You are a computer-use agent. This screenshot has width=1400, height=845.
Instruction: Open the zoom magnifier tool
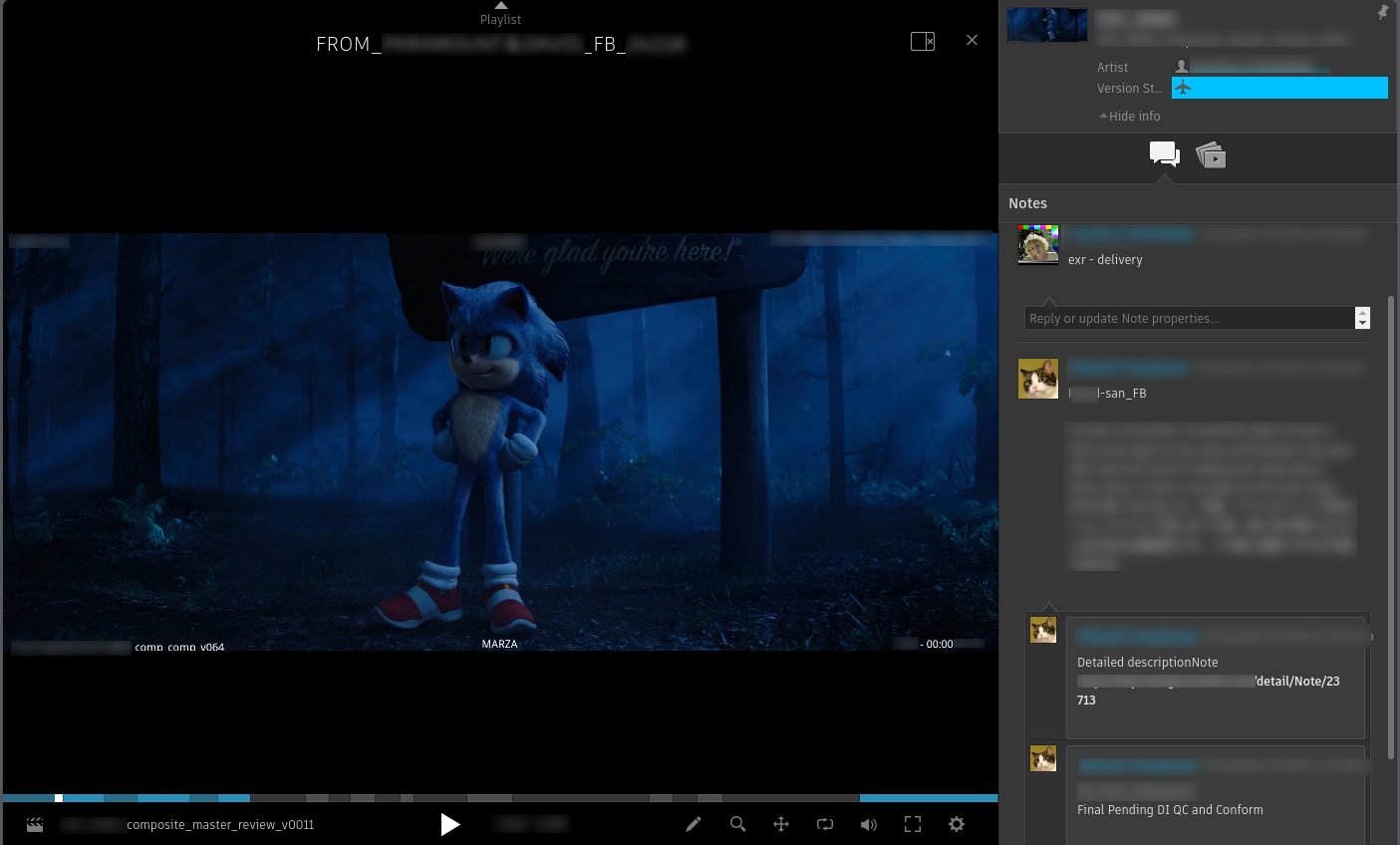point(737,824)
